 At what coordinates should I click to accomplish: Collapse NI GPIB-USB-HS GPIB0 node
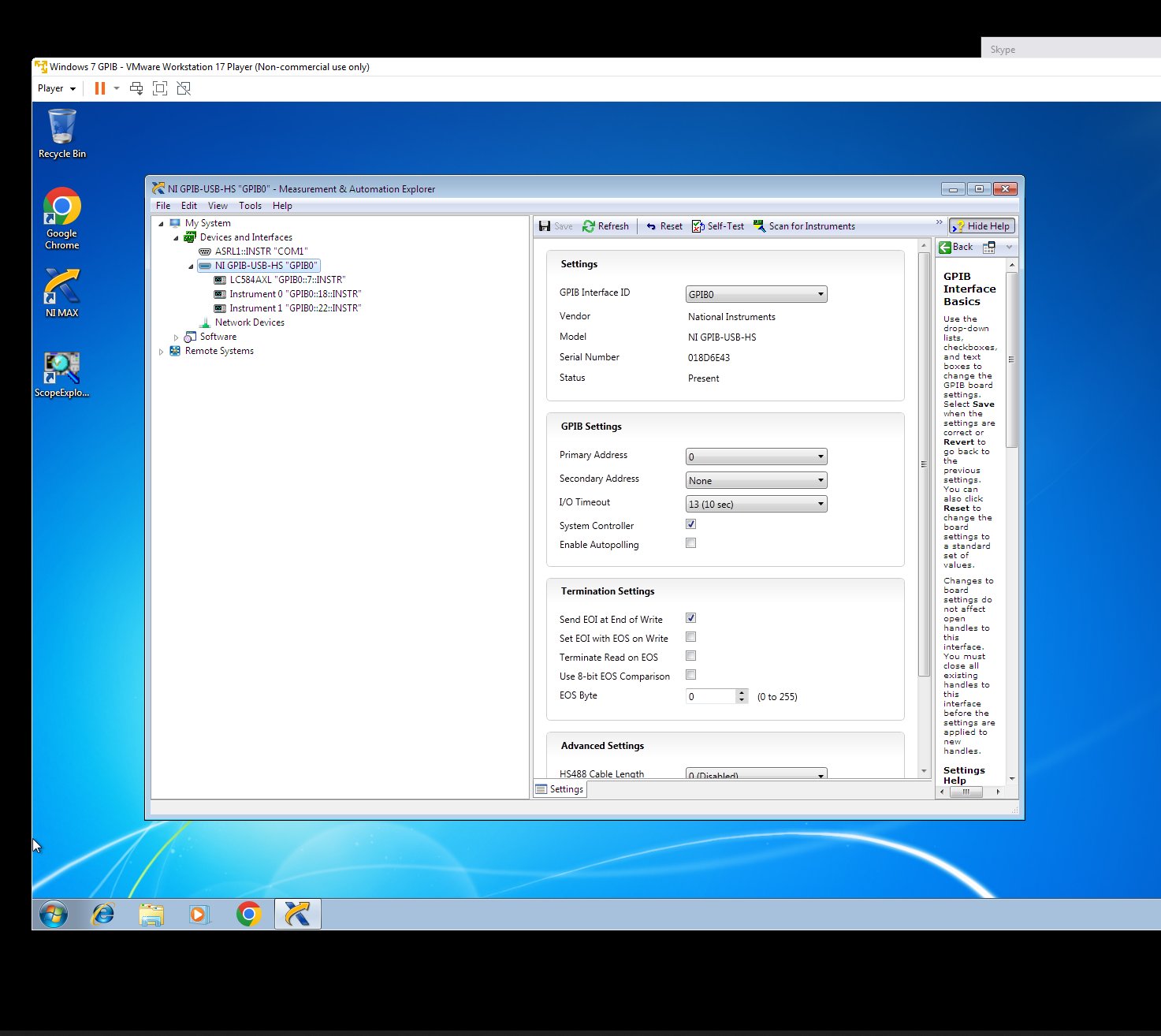coord(191,266)
